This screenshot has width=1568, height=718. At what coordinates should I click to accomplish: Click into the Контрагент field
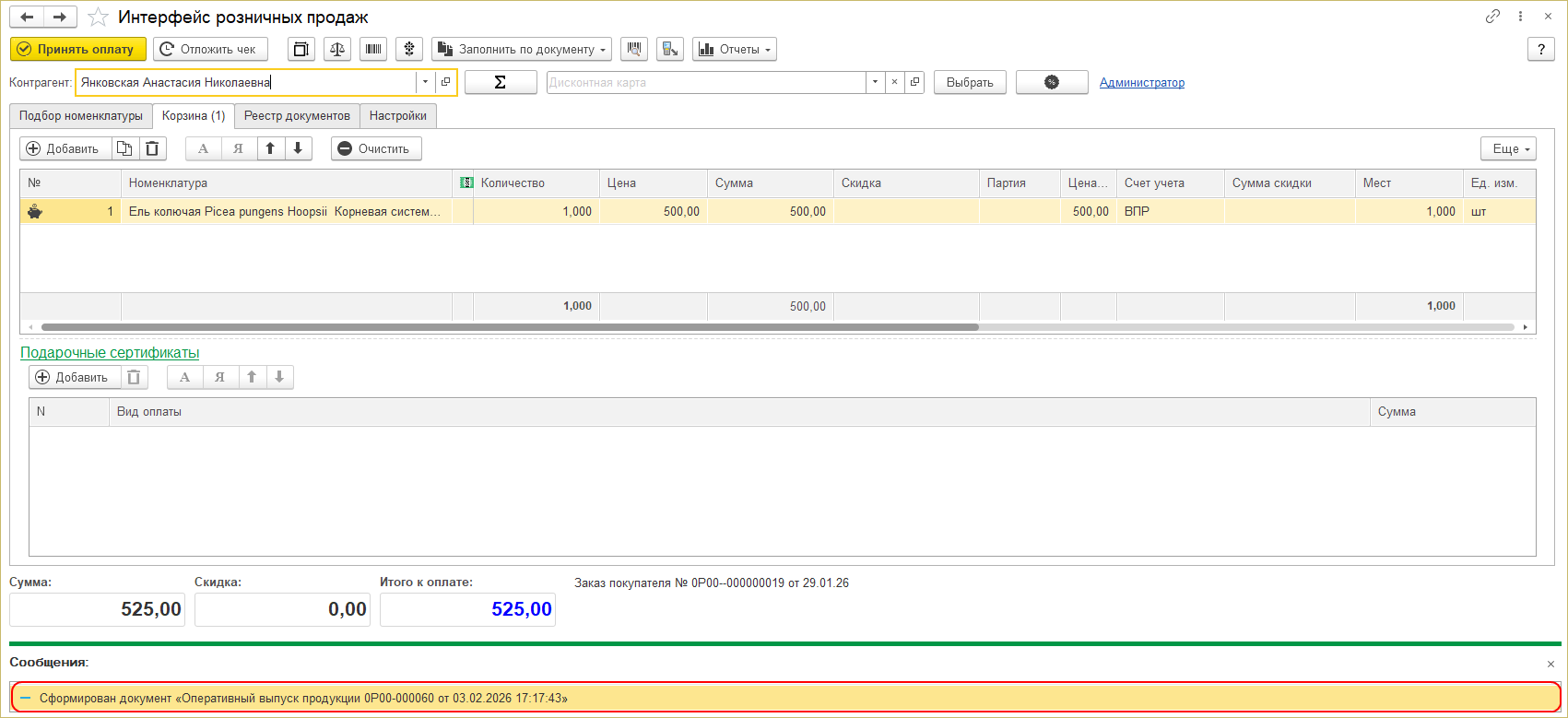point(245,82)
